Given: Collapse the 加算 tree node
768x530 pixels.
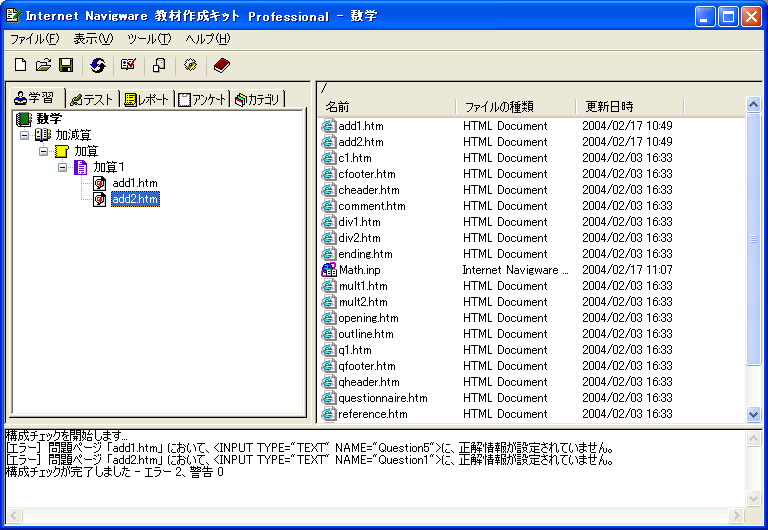Looking at the screenshot, I should click(44, 151).
